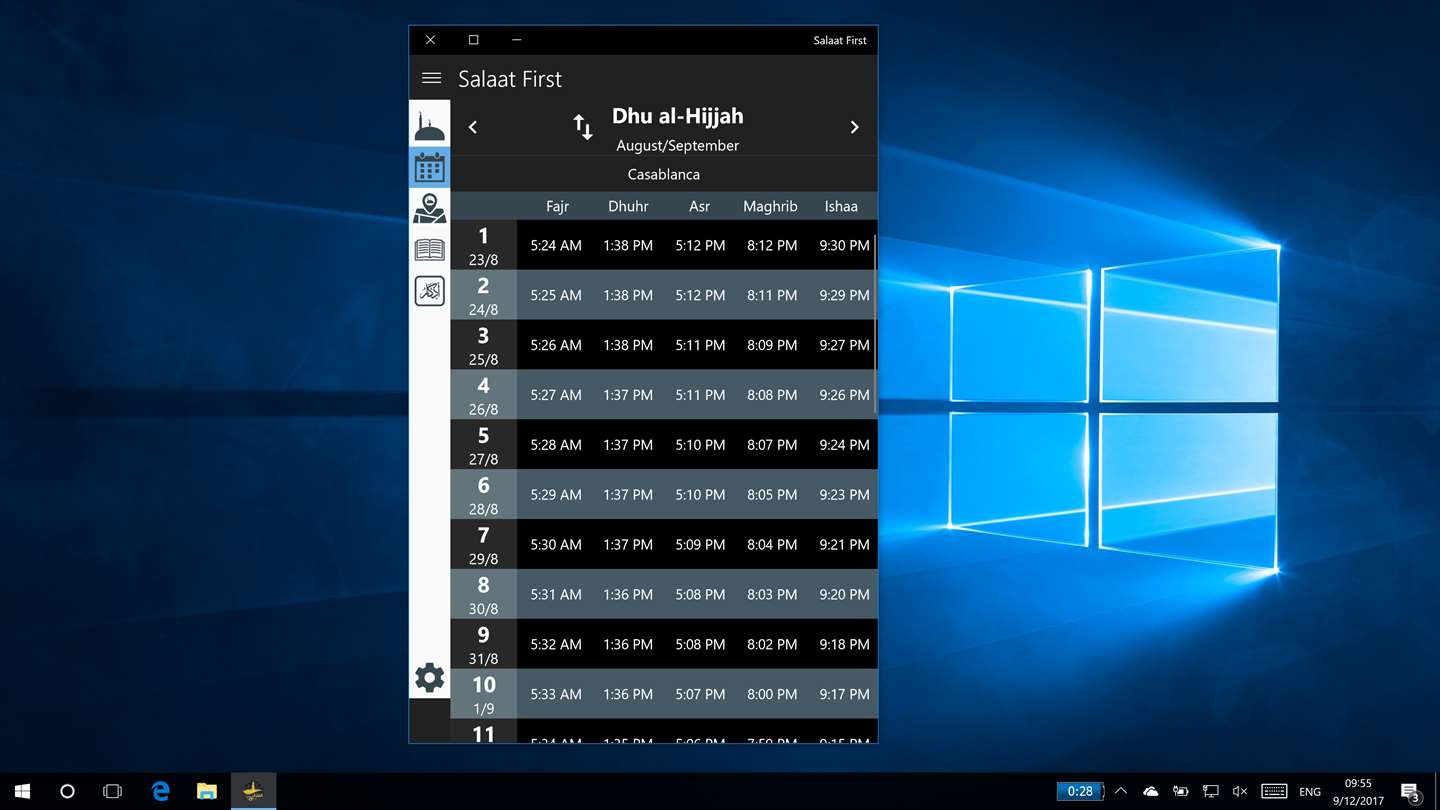Click the Maghrib column header
1440x810 pixels.
770,206
